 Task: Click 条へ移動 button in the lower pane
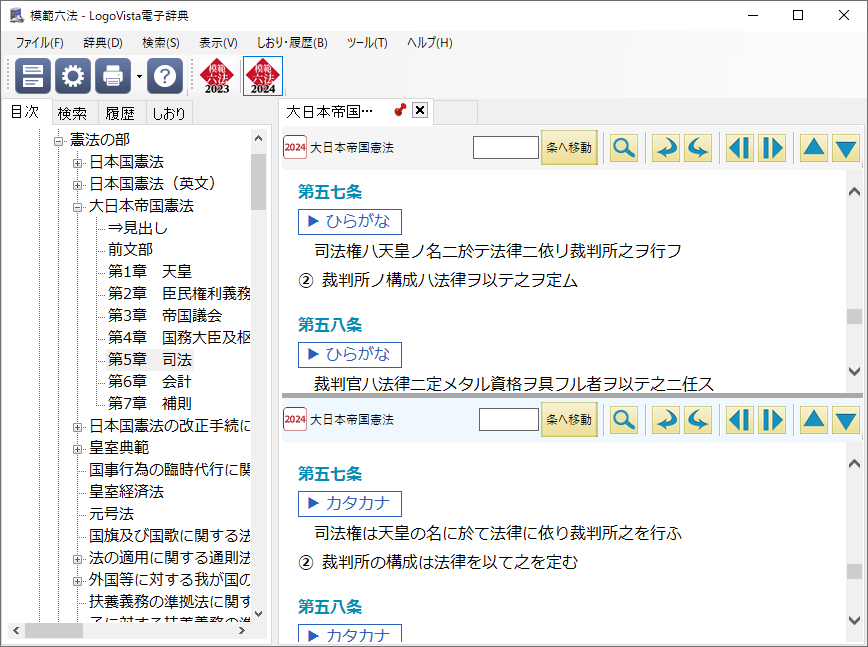569,420
